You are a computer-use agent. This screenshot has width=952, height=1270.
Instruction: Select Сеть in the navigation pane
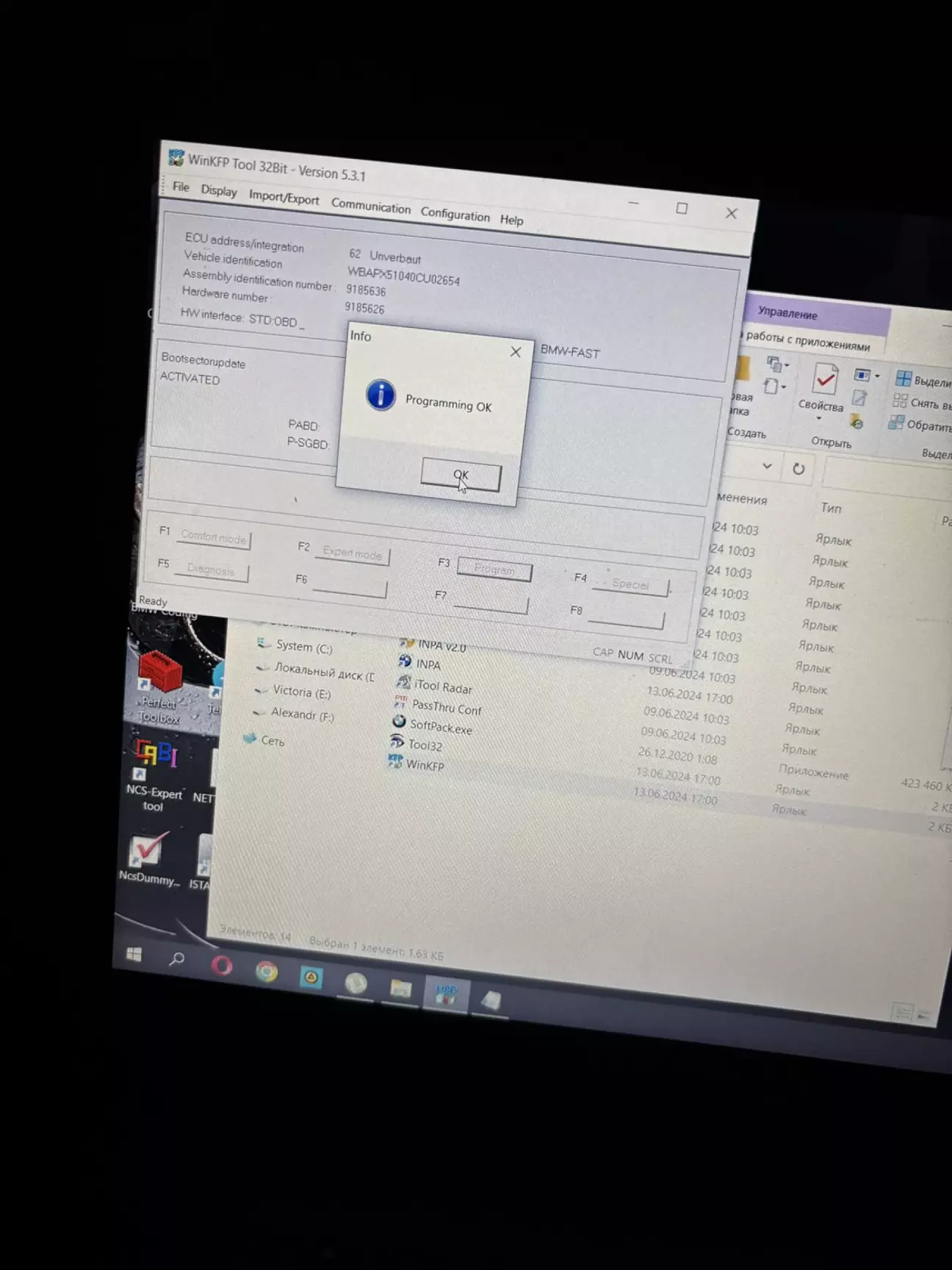[273, 741]
